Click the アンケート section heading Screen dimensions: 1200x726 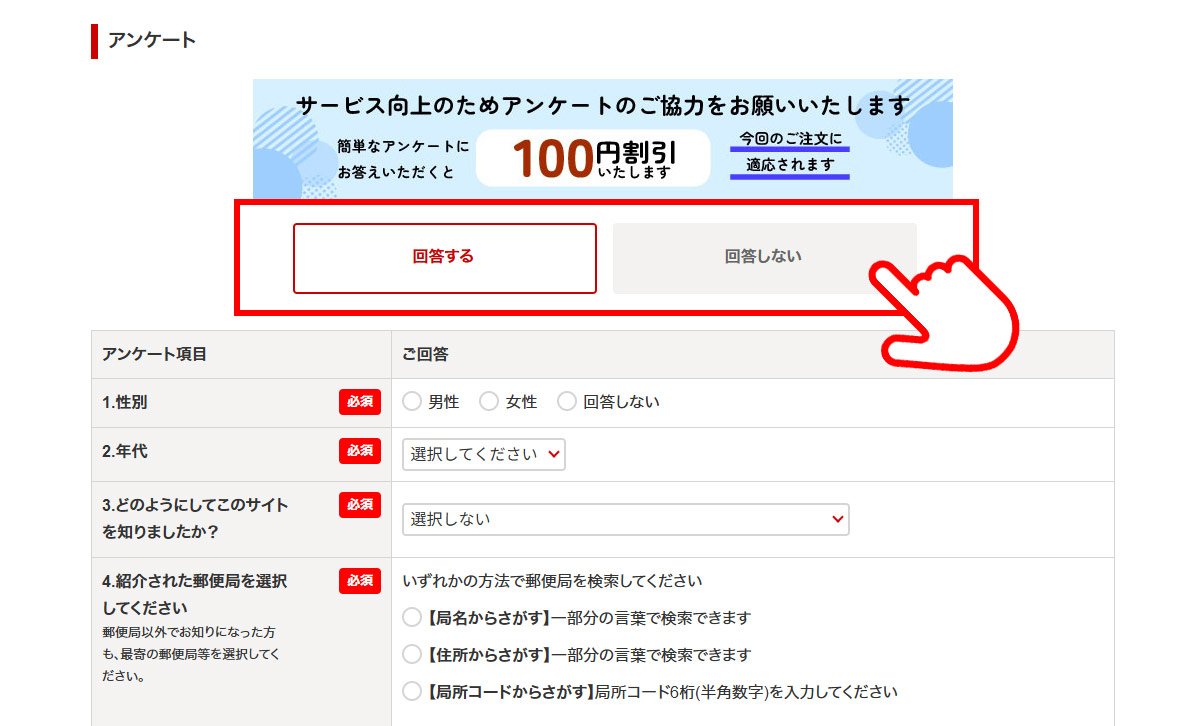click(152, 41)
